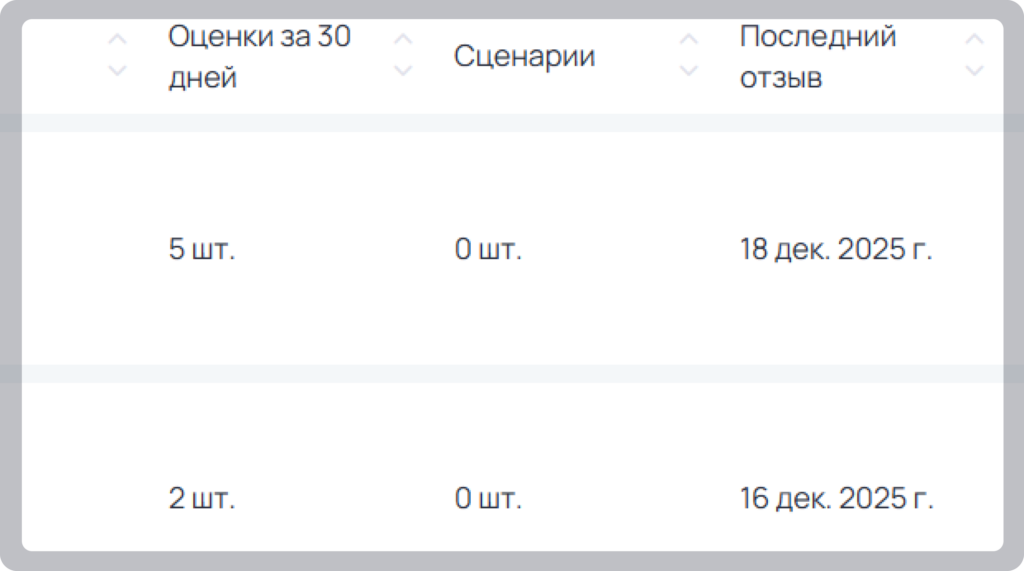Click the Оценки за 30 дней column header
This screenshot has width=1024, height=571.
[259, 56]
